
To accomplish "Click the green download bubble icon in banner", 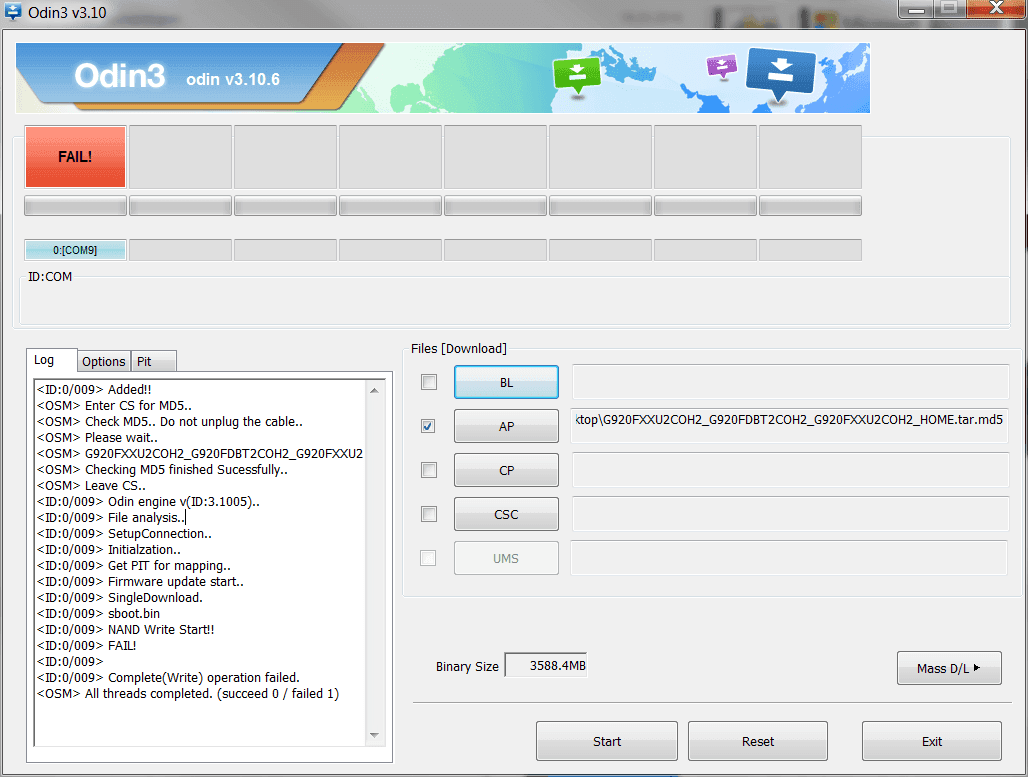I will [577, 76].
